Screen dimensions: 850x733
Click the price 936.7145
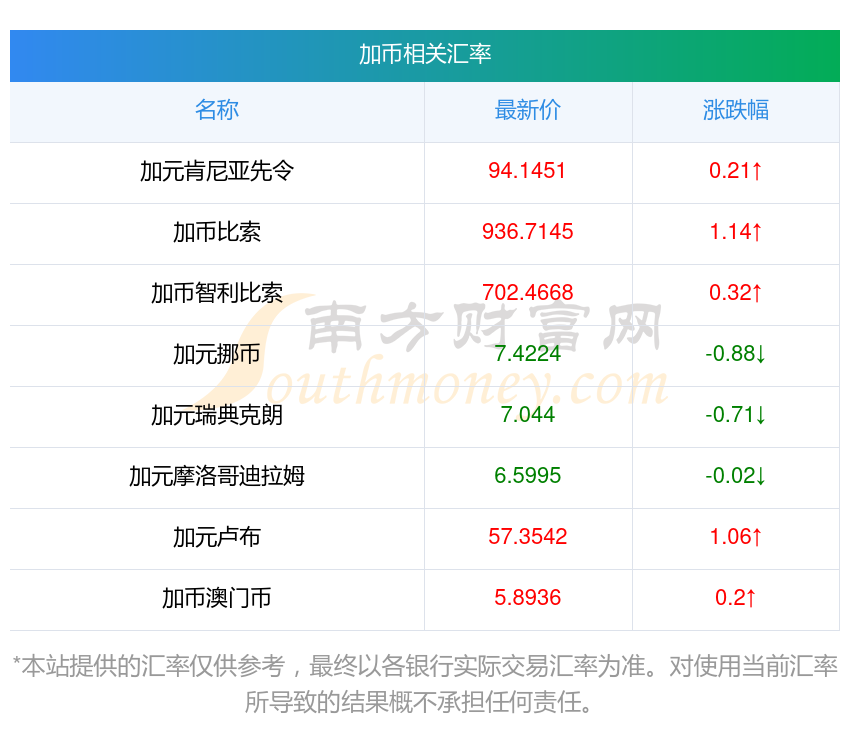point(527,232)
